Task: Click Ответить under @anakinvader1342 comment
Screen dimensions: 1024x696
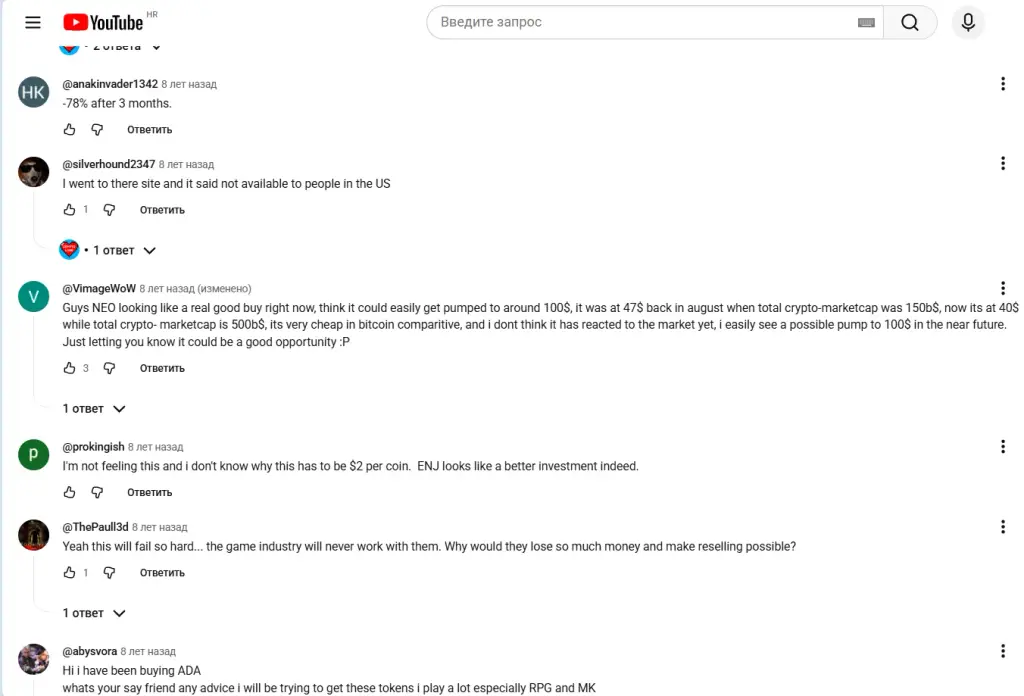Action: click(150, 129)
